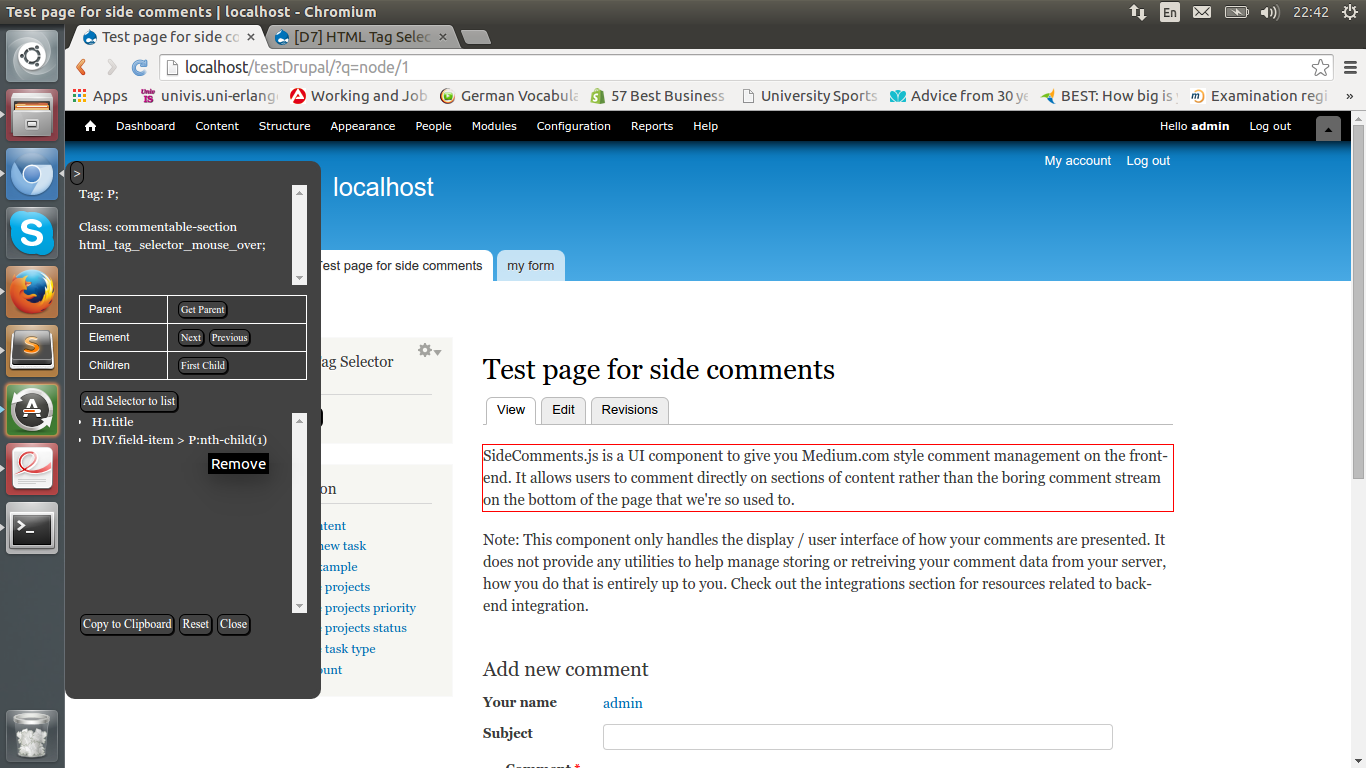
Task: Reload the page with the refresh icon
Action: pyautogui.click(x=137, y=67)
